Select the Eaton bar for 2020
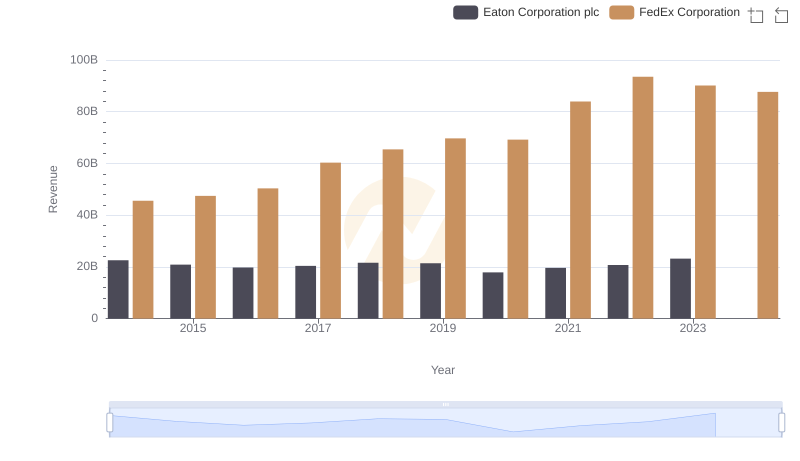 tap(493, 295)
